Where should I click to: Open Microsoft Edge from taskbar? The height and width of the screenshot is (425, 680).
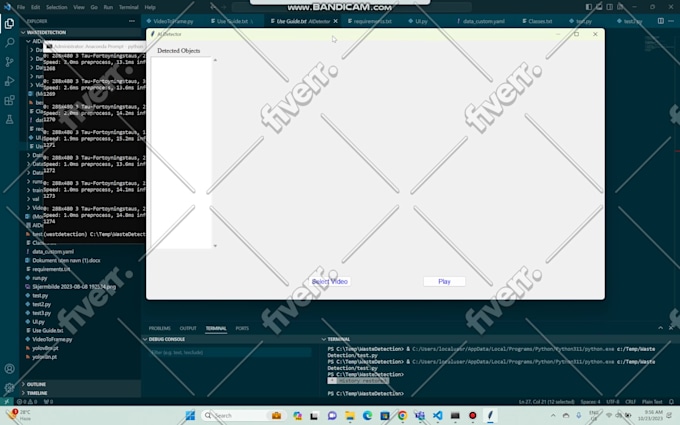367,415
